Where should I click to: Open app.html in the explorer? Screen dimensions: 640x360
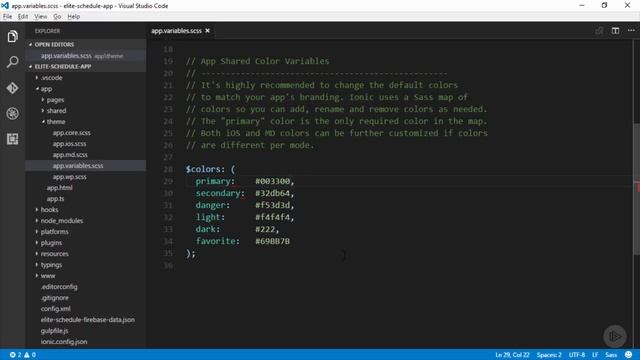coord(60,188)
